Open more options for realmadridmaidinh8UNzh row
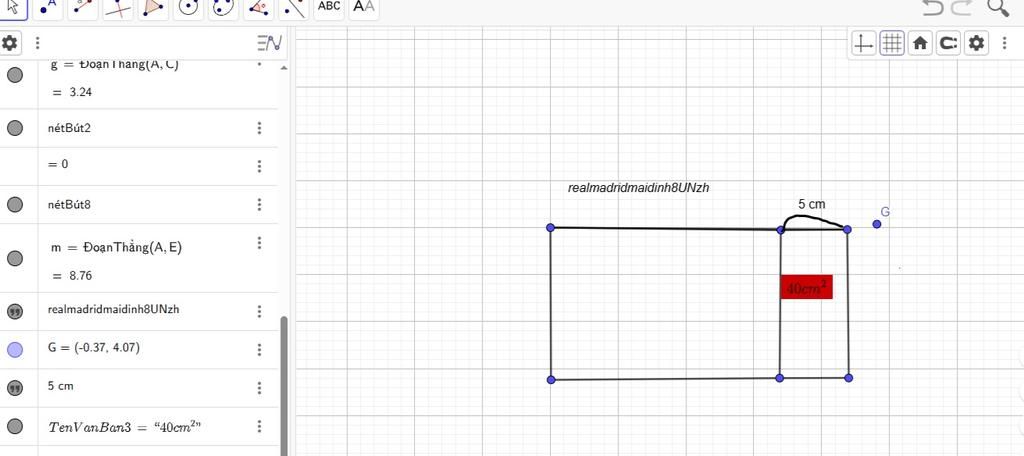The image size is (1024, 456). 259,311
